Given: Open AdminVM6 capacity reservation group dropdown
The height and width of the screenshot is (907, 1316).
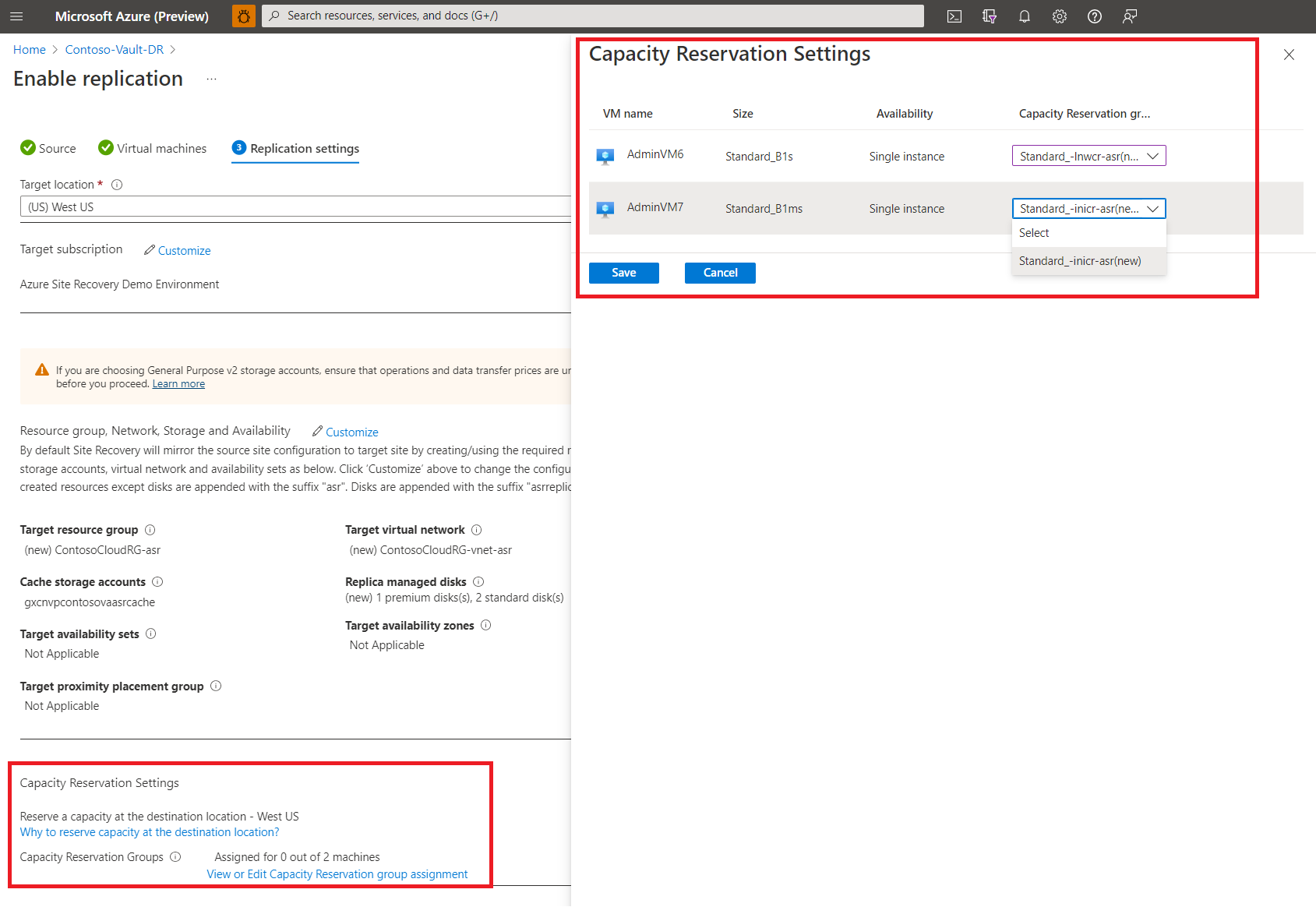Looking at the screenshot, I should [1088, 156].
